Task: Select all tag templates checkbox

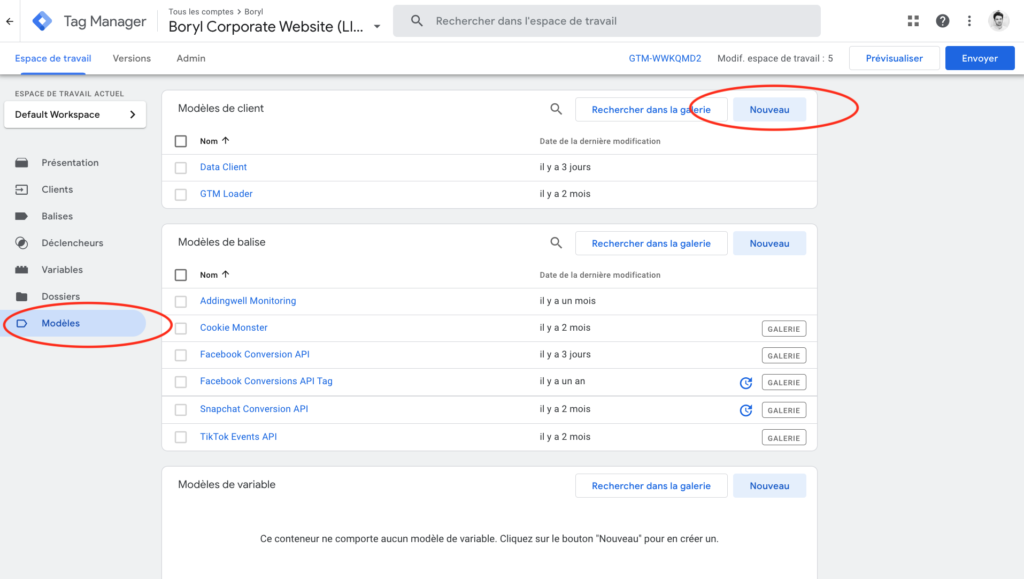Action: click(x=181, y=275)
